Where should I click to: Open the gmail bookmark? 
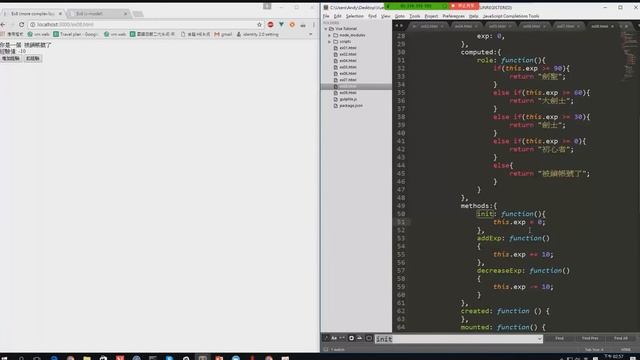[x=223, y=34]
